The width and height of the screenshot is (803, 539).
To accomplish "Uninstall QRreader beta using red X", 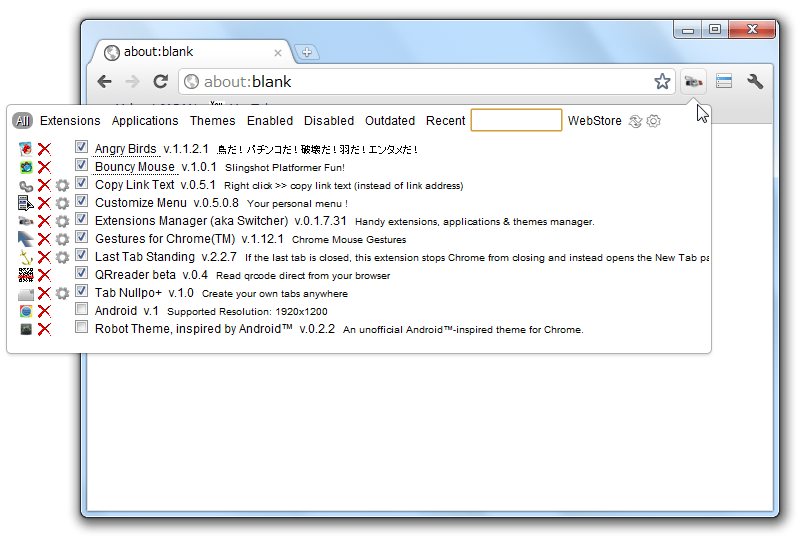I will [x=45, y=275].
